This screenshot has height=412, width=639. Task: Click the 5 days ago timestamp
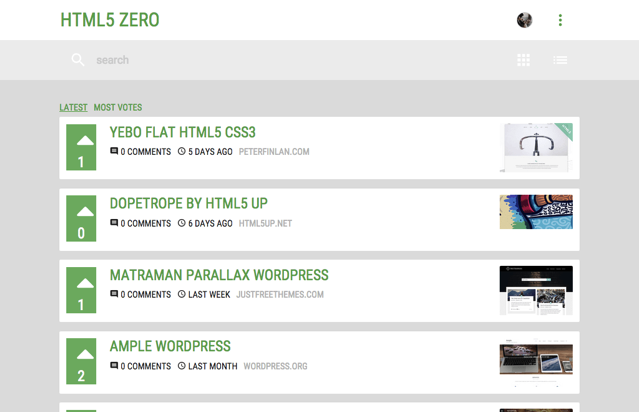pyautogui.click(x=210, y=152)
